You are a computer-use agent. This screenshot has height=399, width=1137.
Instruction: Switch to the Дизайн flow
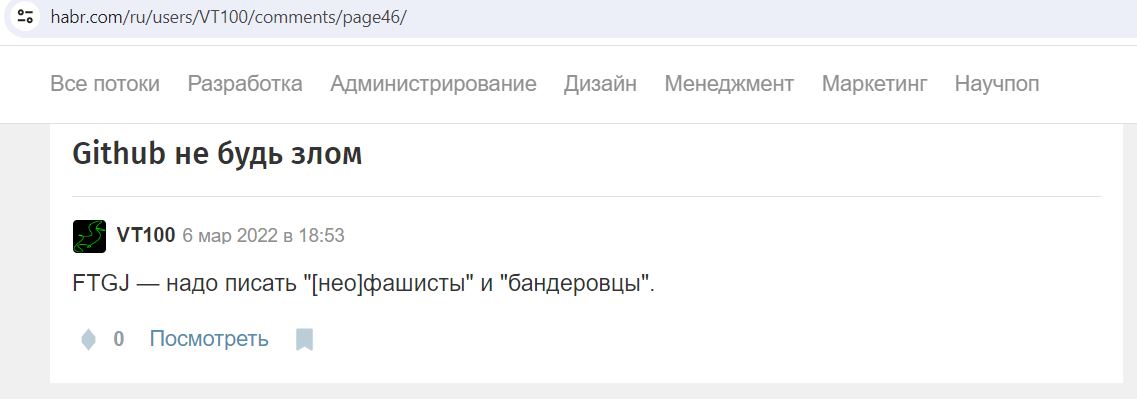(600, 83)
